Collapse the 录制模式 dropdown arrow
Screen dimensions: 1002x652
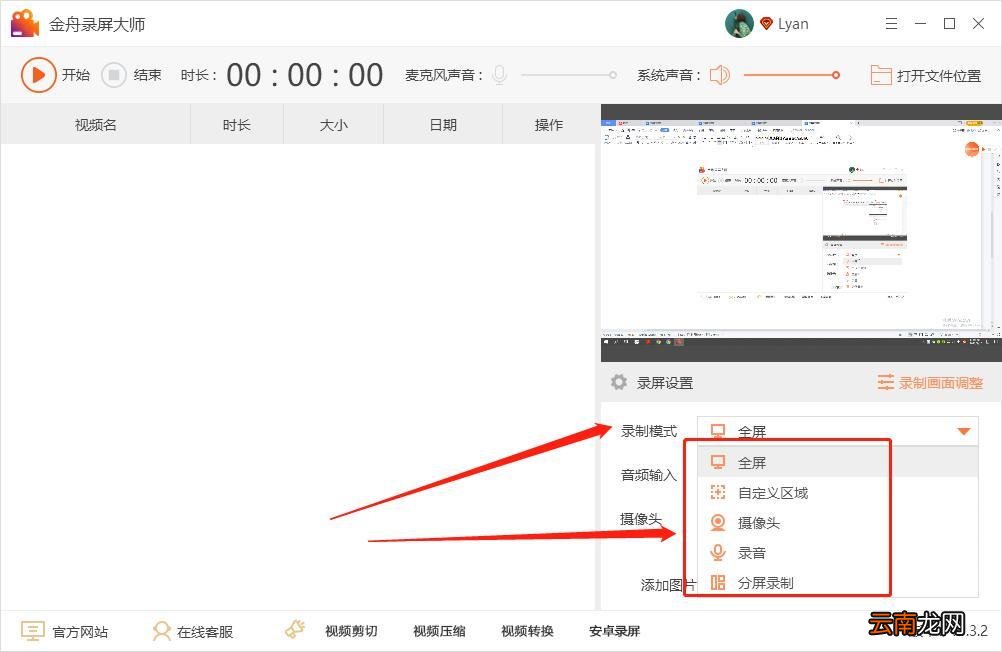pyautogui.click(x=964, y=431)
